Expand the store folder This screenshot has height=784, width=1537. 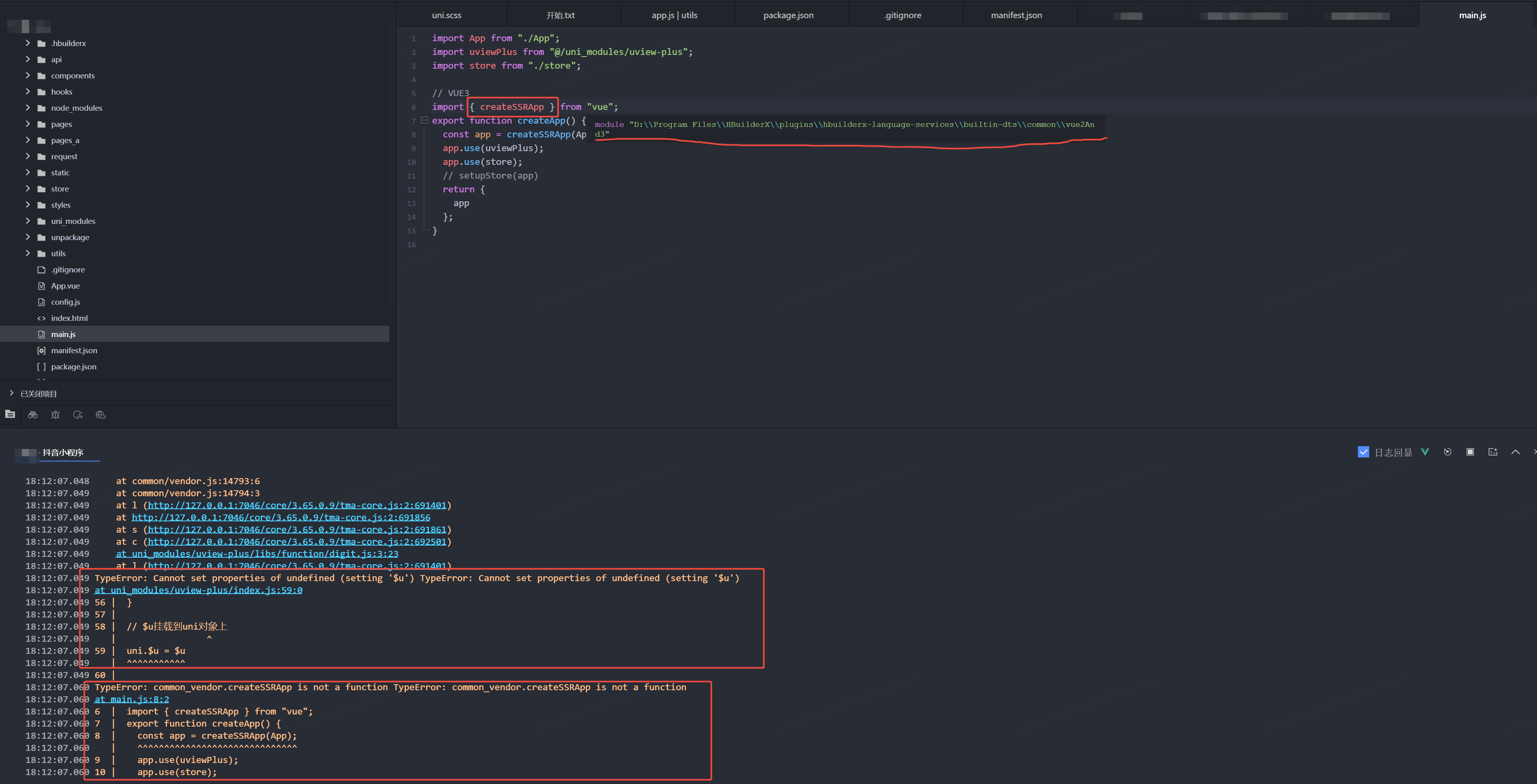pos(27,188)
